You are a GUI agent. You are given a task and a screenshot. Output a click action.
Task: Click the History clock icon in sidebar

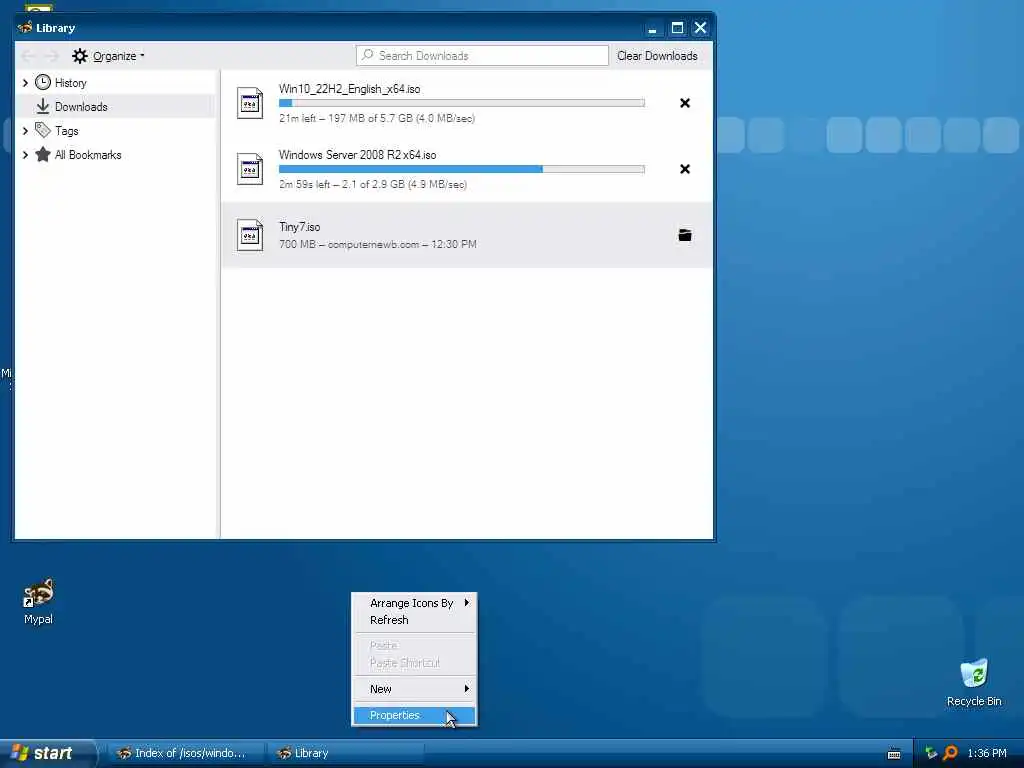[x=43, y=82]
